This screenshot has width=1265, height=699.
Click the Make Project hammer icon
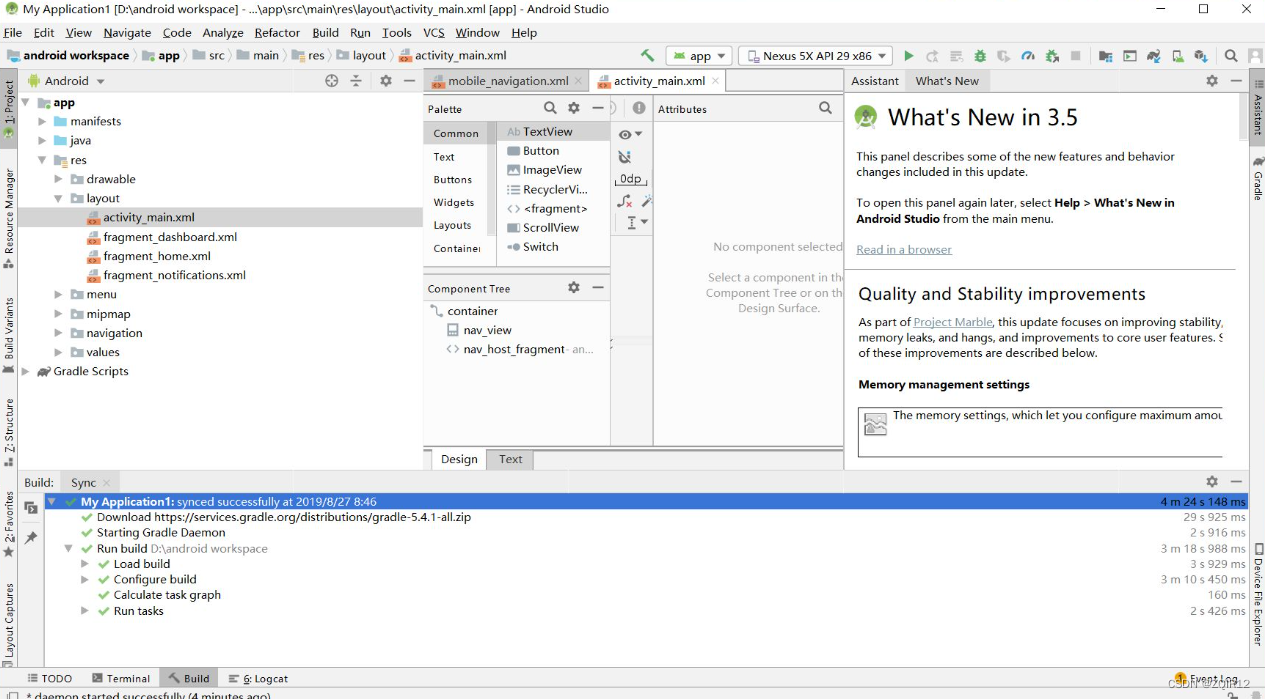(647, 56)
